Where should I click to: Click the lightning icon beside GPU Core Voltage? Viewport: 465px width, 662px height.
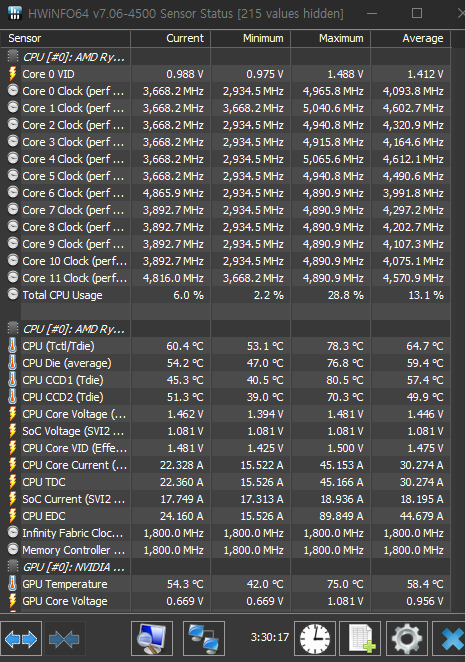13,601
